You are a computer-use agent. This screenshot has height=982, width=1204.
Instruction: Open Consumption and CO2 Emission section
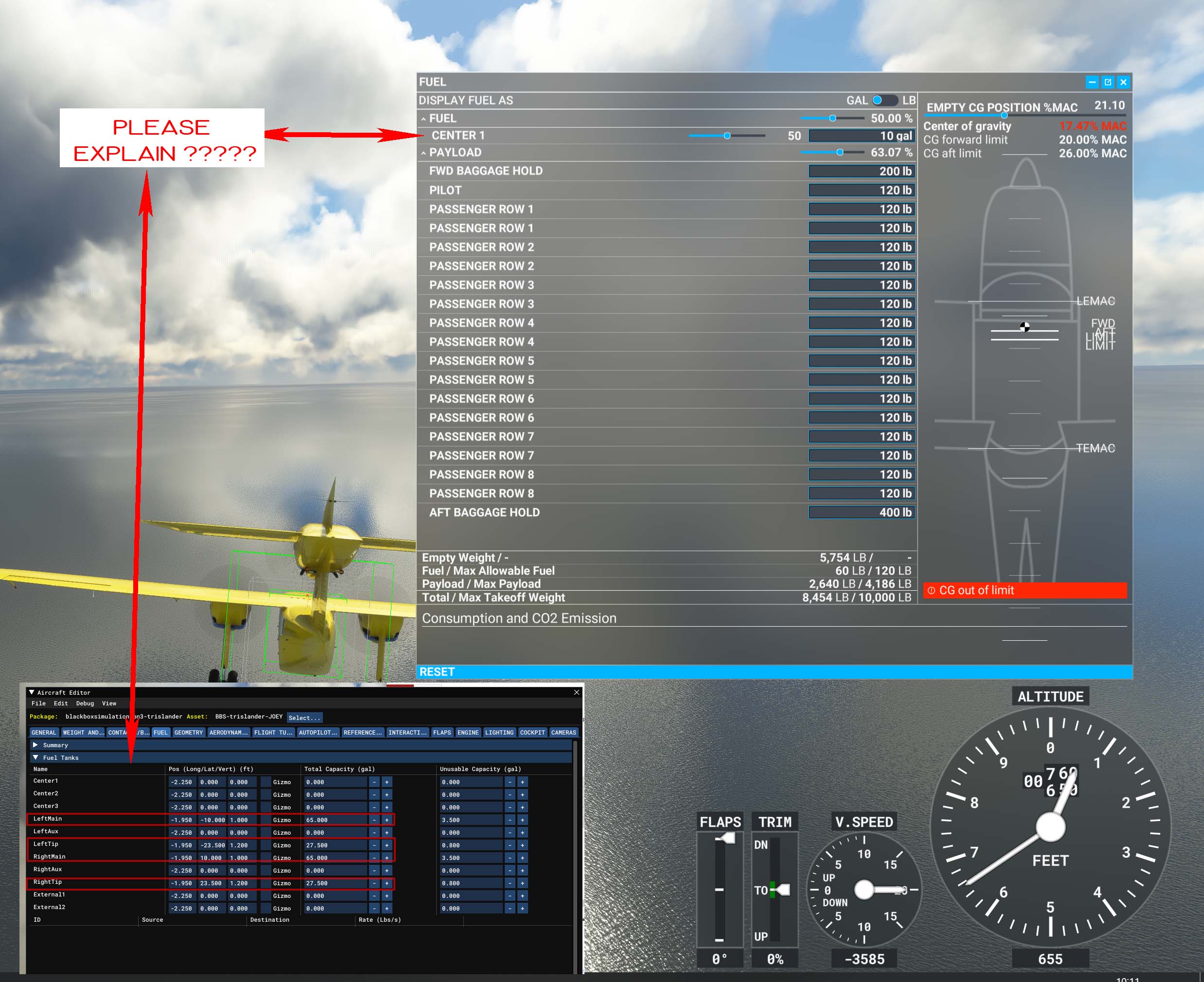519,618
